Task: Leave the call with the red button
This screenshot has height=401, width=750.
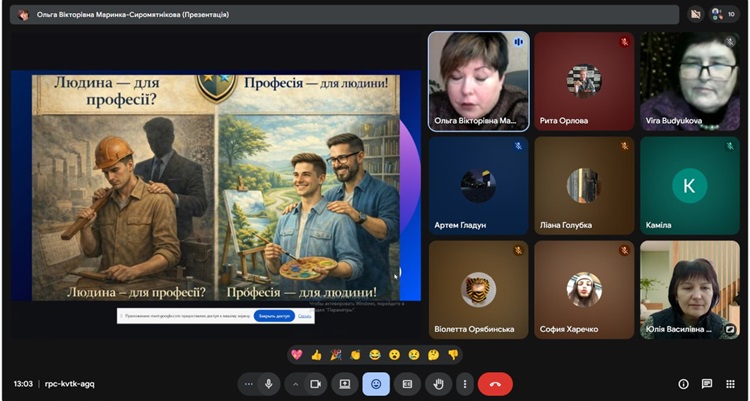Action: (x=495, y=384)
